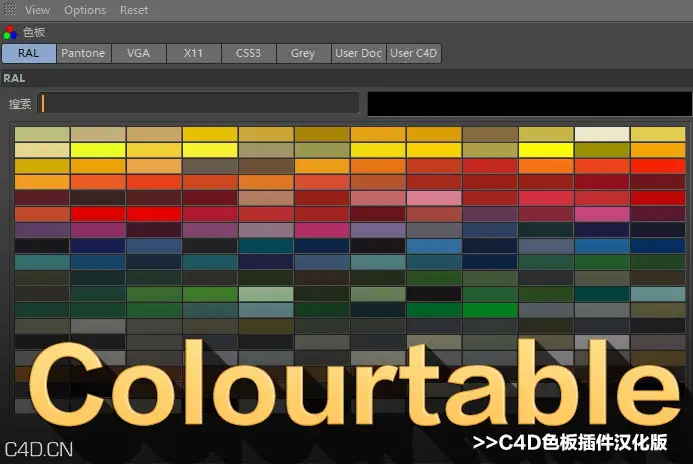
Task: Open the View menu
Action: click(x=37, y=10)
